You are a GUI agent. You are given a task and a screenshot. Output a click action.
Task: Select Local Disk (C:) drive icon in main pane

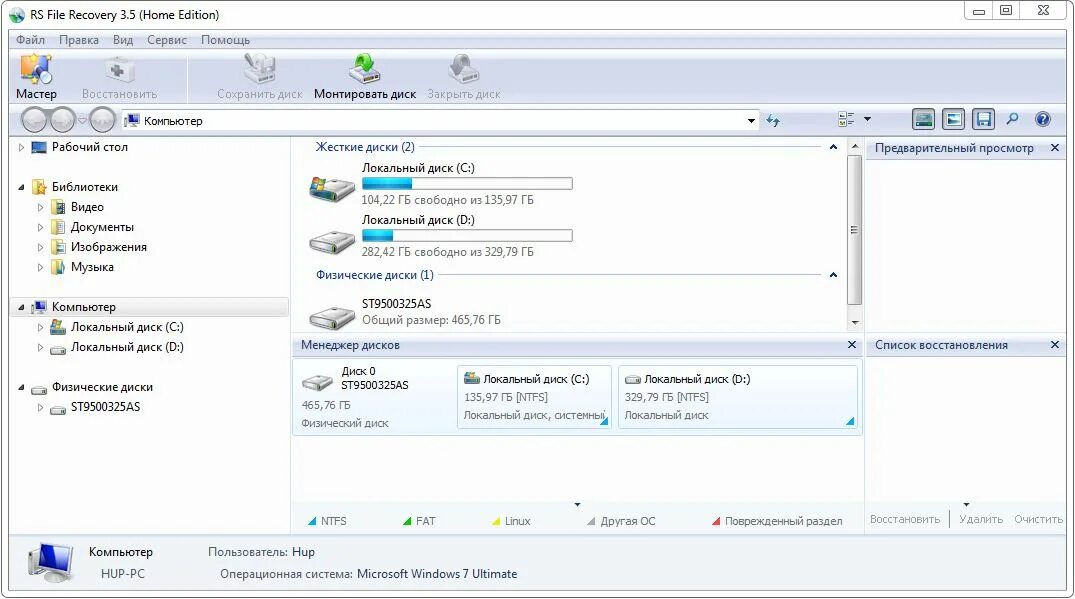coord(331,188)
